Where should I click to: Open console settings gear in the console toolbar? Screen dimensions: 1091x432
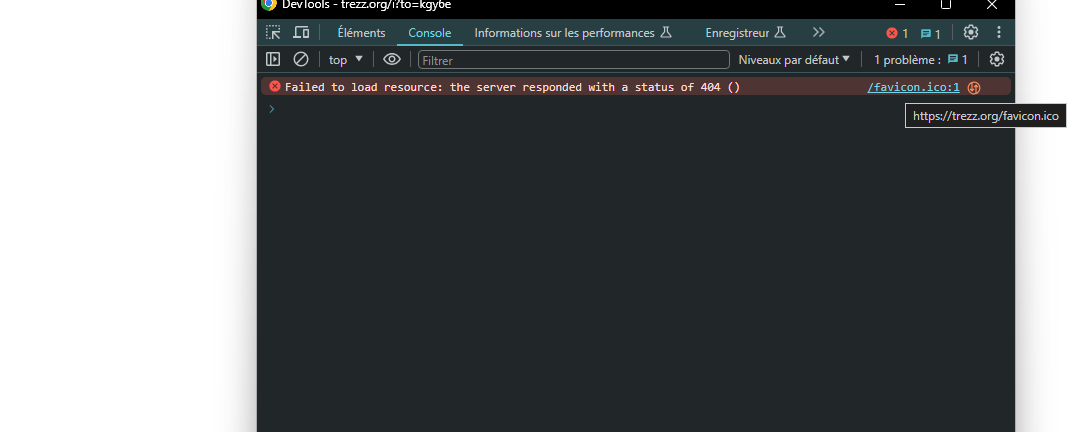point(997,59)
